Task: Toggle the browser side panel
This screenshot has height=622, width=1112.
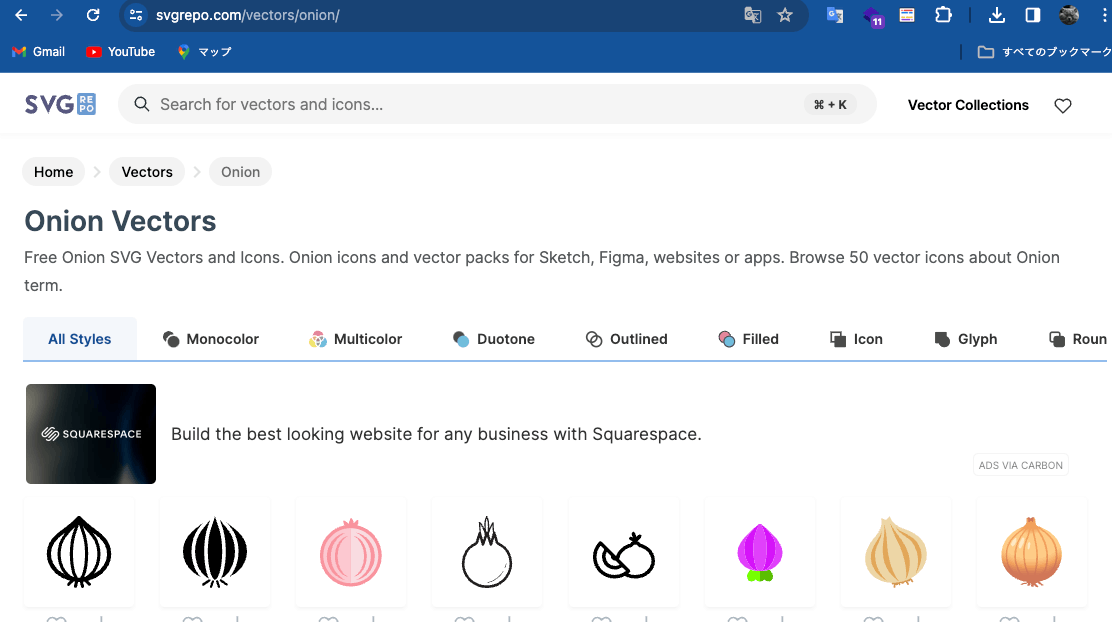Action: point(1033,15)
